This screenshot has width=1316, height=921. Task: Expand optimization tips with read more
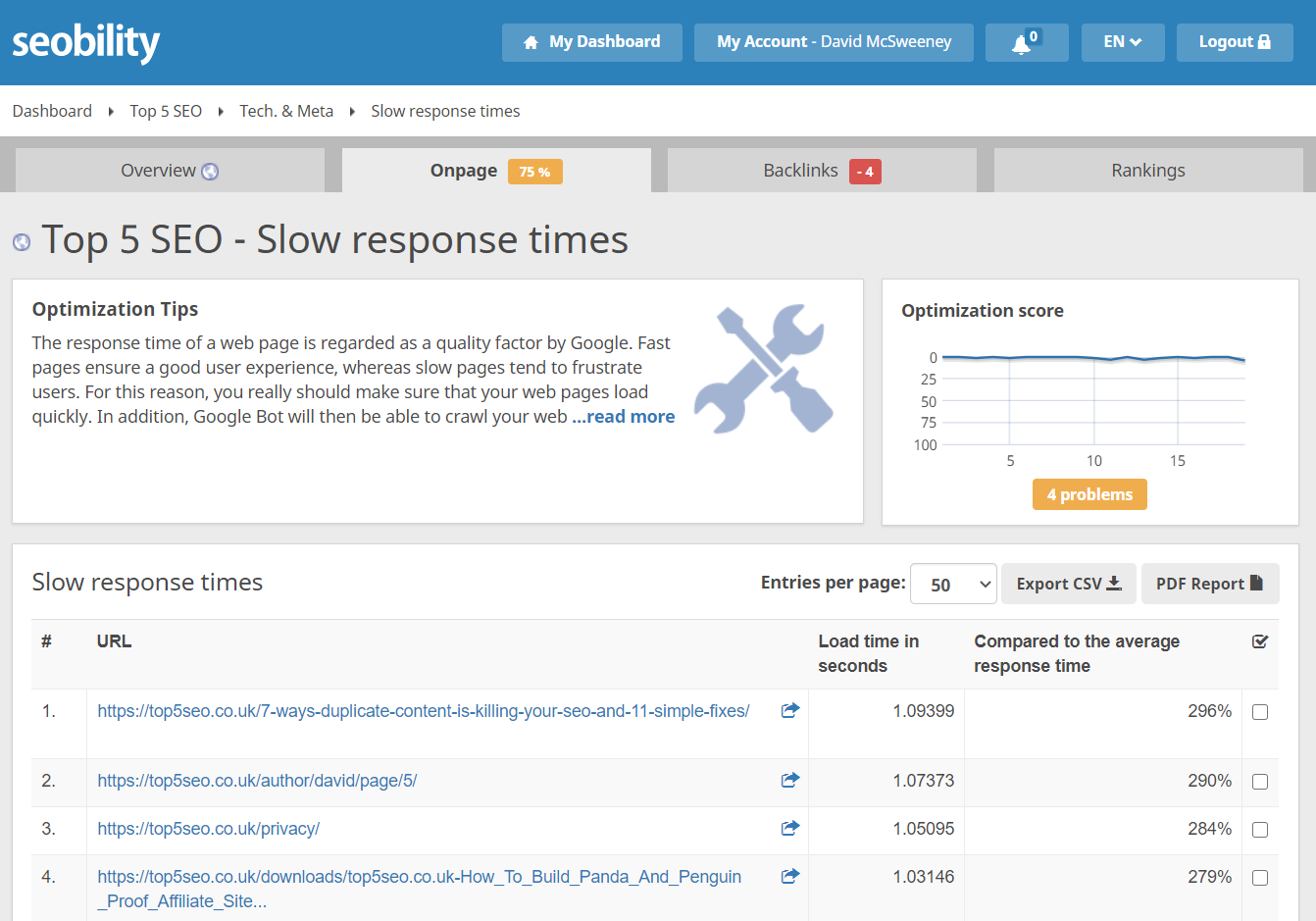[624, 416]
